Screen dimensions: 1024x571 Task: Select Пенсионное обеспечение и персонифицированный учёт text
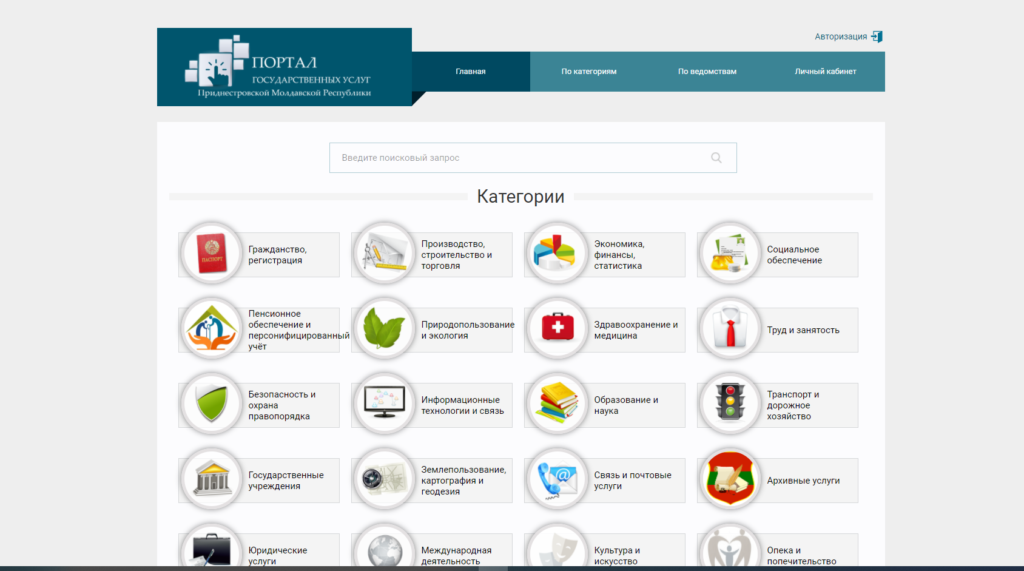[x=298, y=330]
